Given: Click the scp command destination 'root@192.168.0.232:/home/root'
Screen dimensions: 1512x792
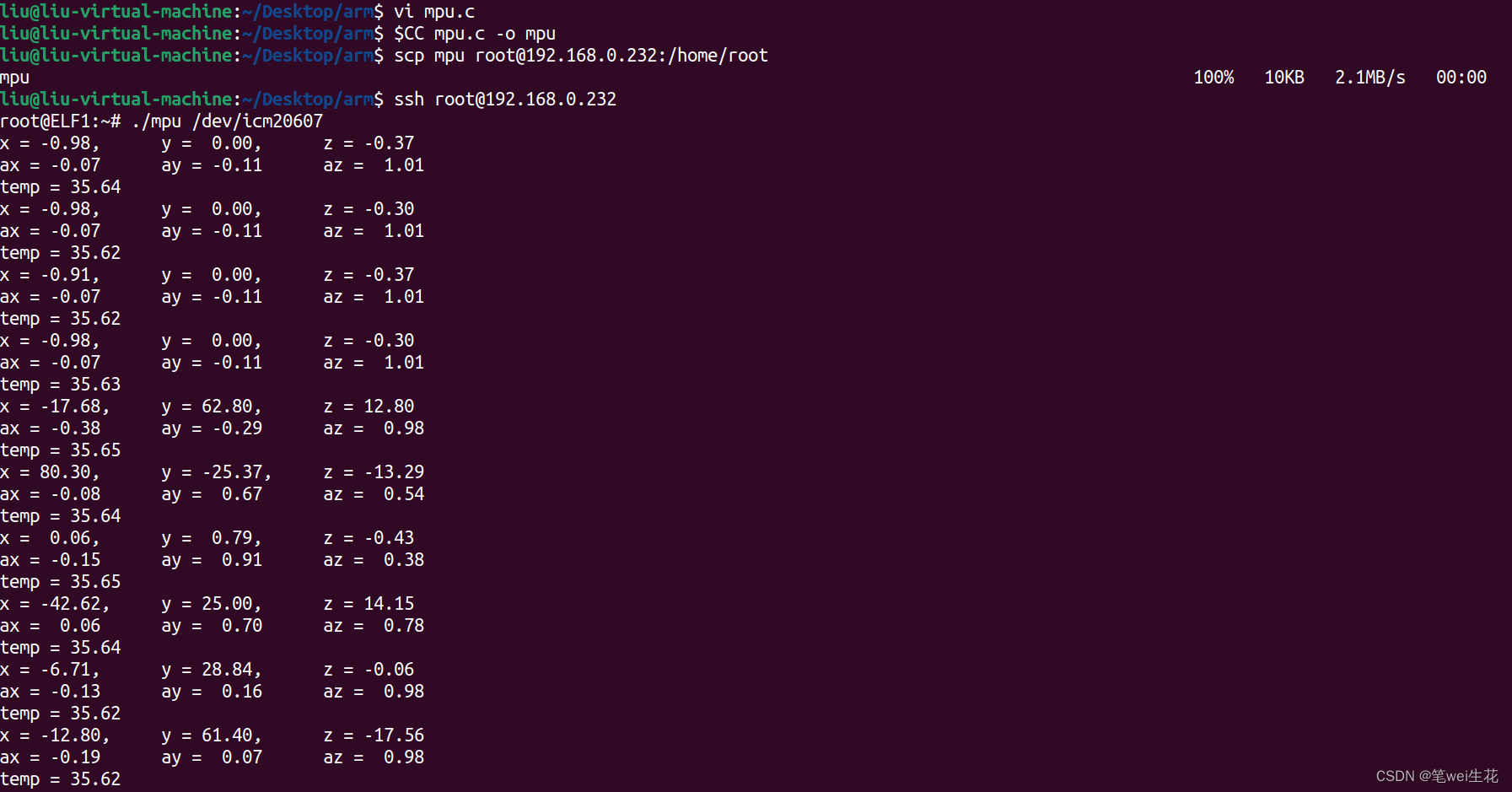Looking at the screenshot, I should [621, 56].
